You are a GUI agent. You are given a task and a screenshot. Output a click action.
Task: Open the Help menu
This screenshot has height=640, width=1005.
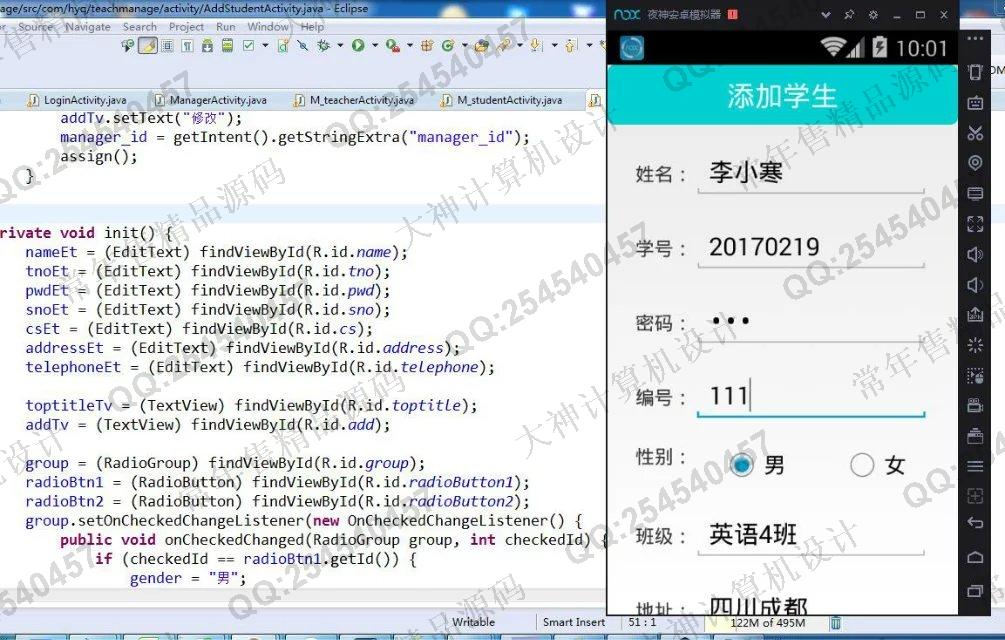pyautogui.click(x=312, y=27)
